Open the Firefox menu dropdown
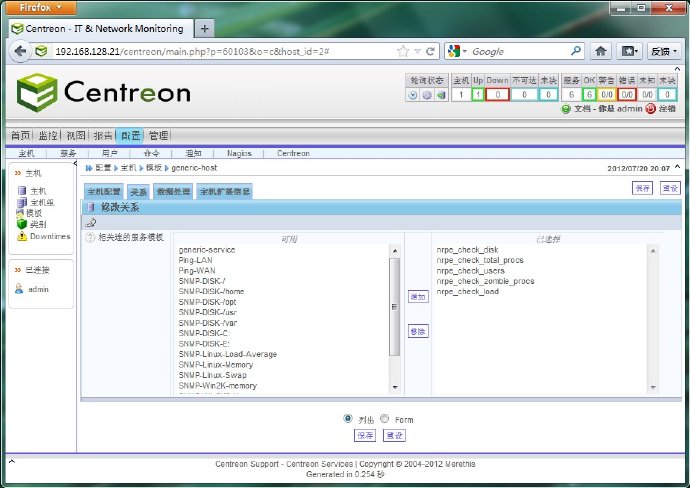Screen dimensions: 690x488 (41, 7)
